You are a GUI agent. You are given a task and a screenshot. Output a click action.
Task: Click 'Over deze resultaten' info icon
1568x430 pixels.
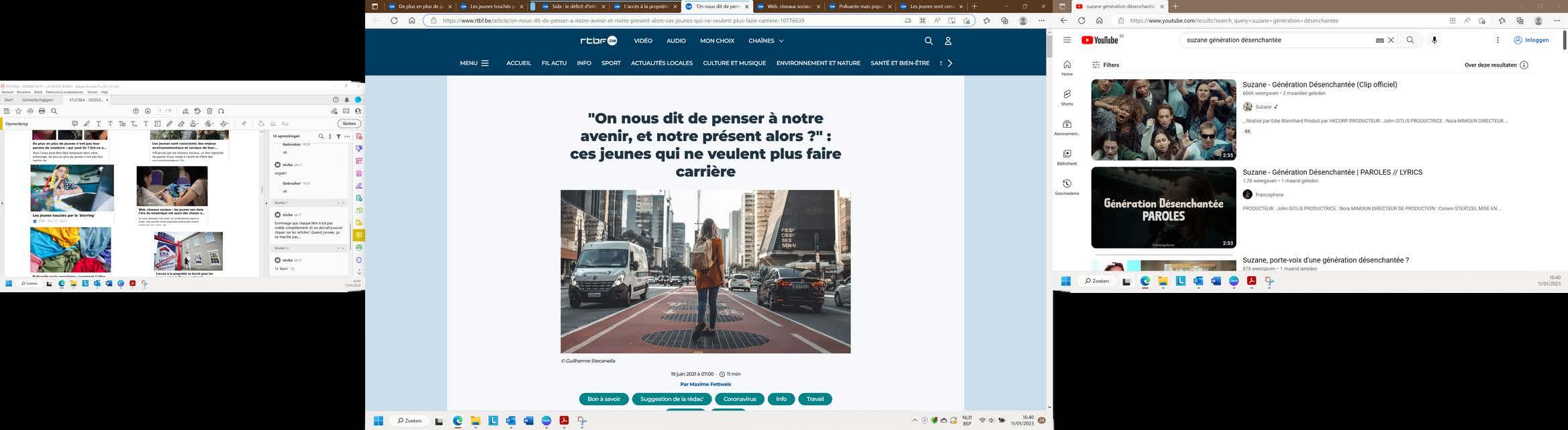tap(1524, 65)
